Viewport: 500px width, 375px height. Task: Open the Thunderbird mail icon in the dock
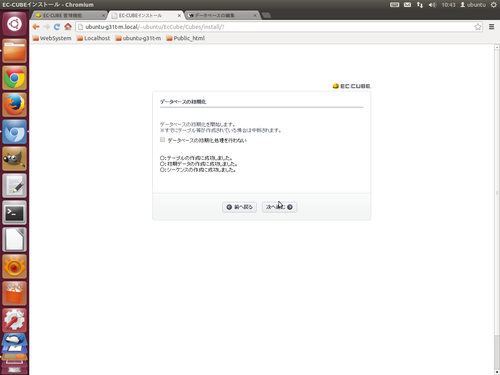pyautogui.click(x=14, y=339)
